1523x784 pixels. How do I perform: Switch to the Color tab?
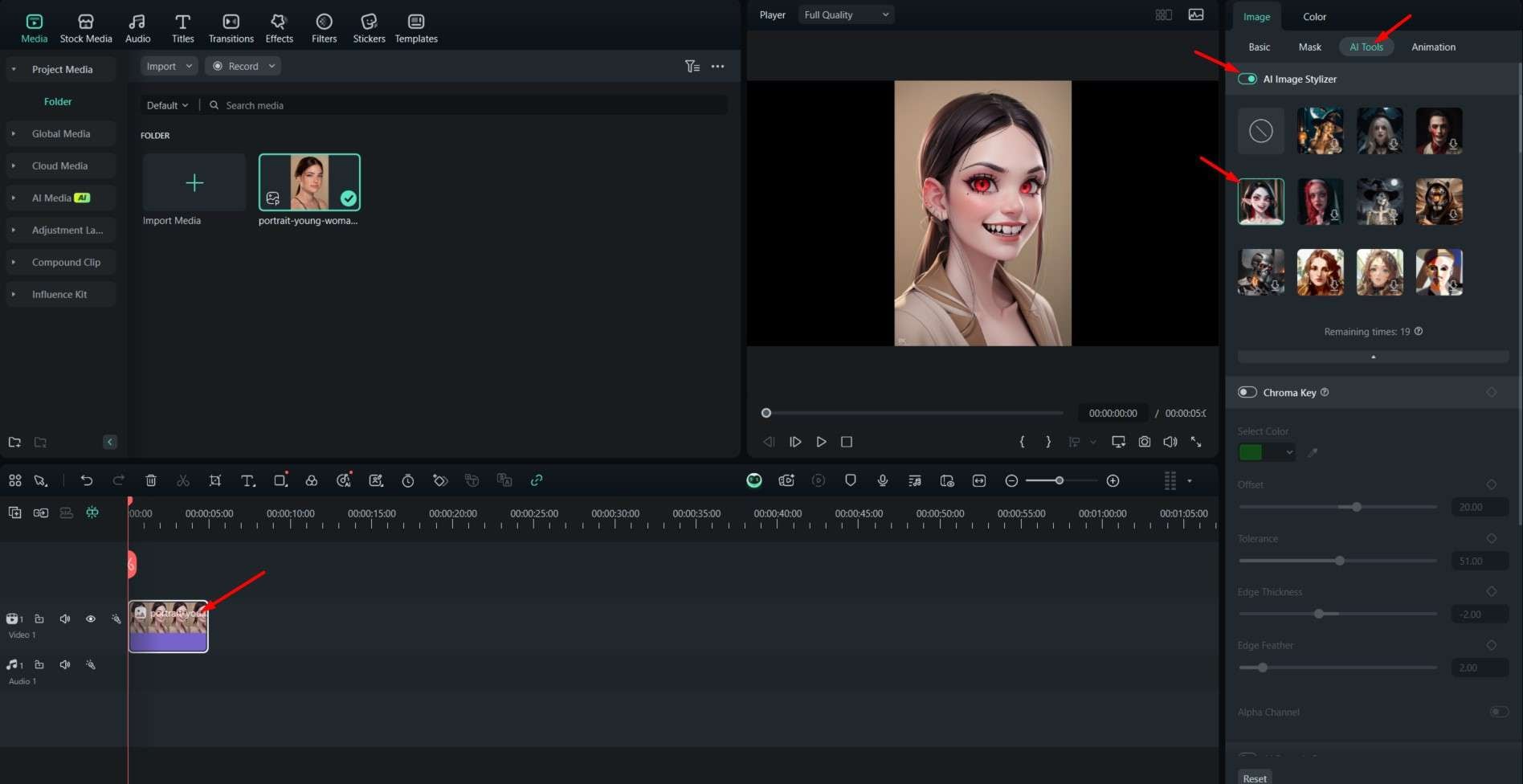pyautogui.click(x=1314, y=16)
